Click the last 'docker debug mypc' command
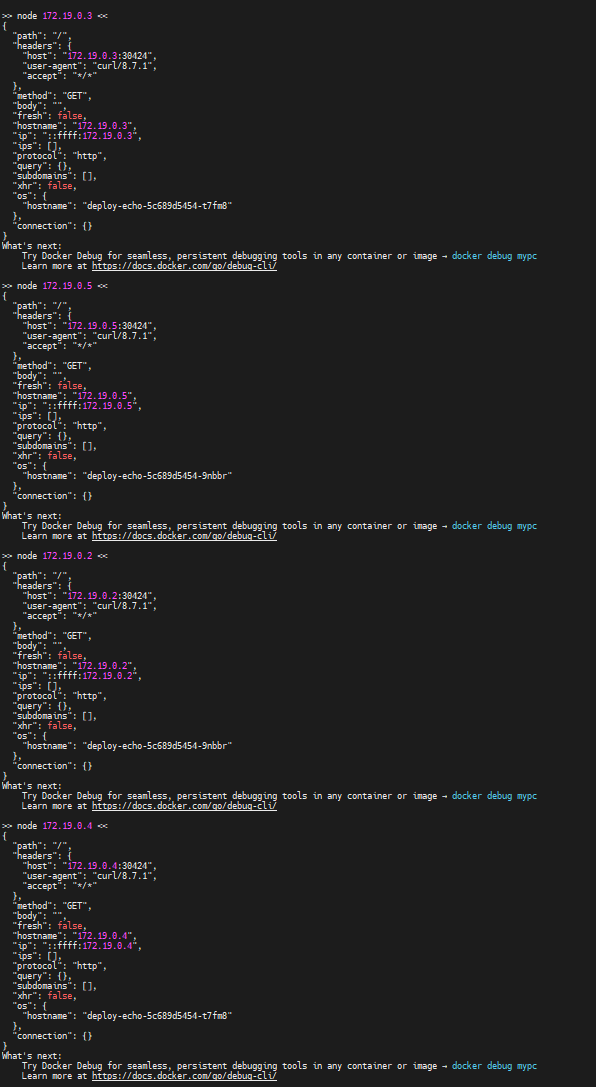The image size is (596, 1087). [494, 1066]
